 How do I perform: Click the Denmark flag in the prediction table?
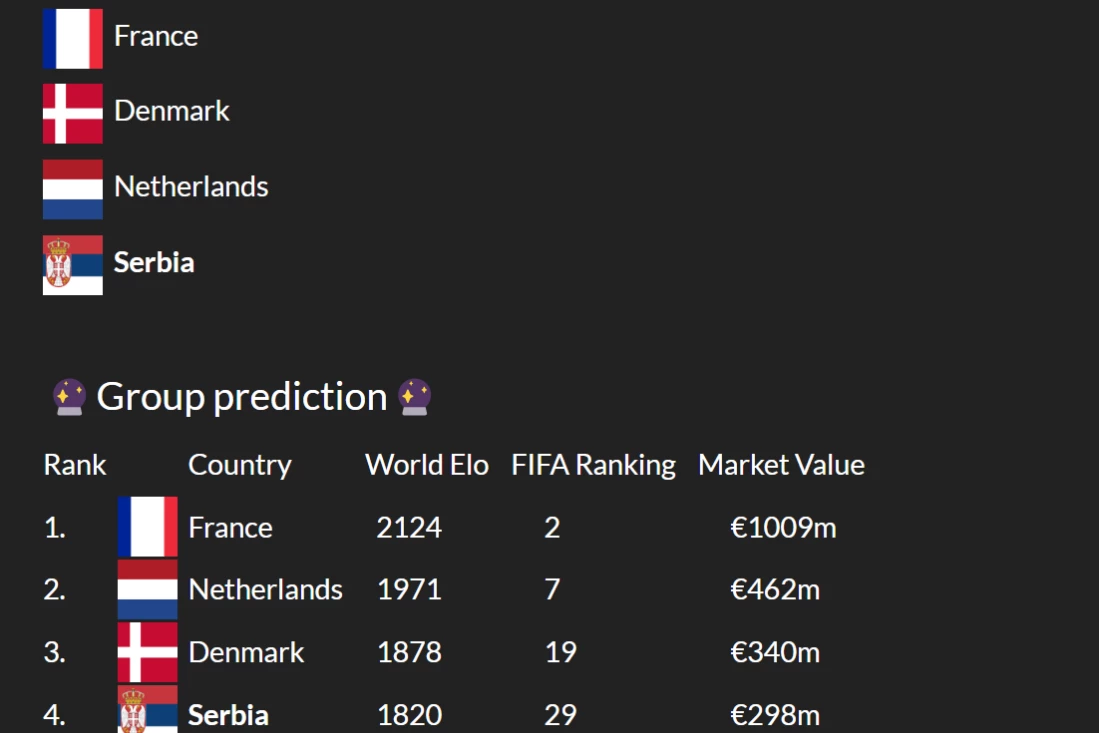147,652
